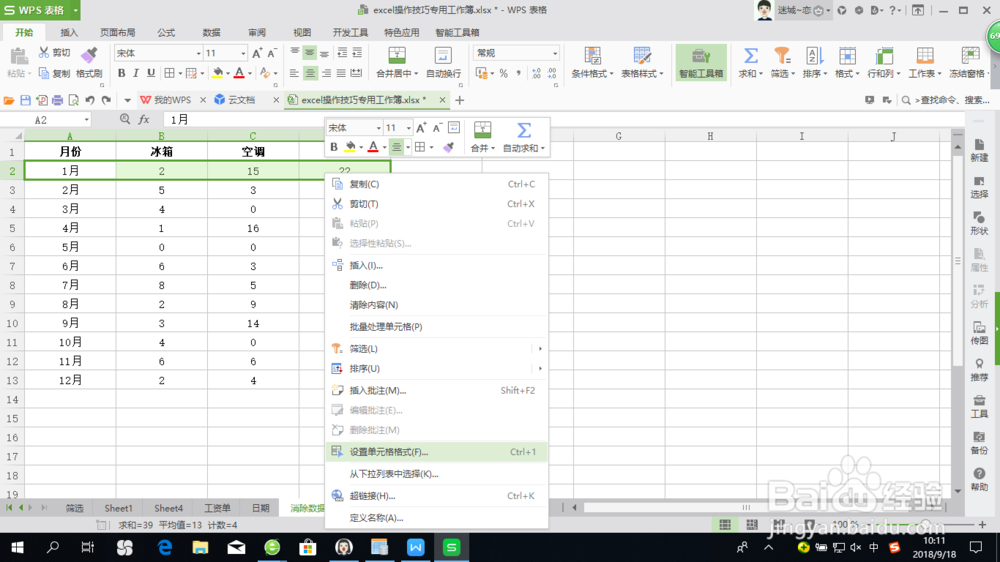Open mini toolbar font size dropdown
The height and width of the screenshot is (562, 1000).
(408, 128)
